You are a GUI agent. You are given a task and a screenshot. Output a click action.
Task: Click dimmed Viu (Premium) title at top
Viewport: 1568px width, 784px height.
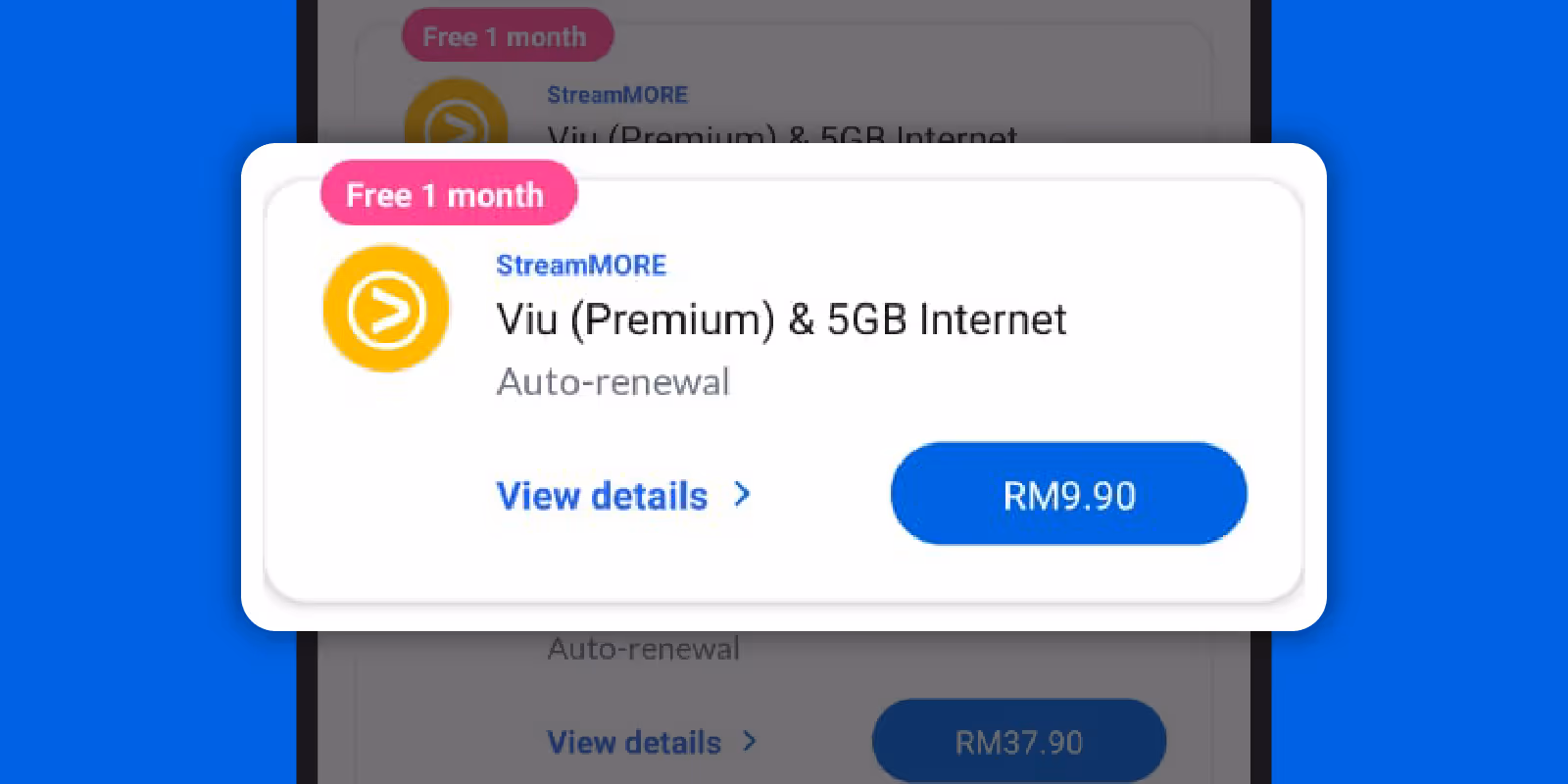point(782,133)
